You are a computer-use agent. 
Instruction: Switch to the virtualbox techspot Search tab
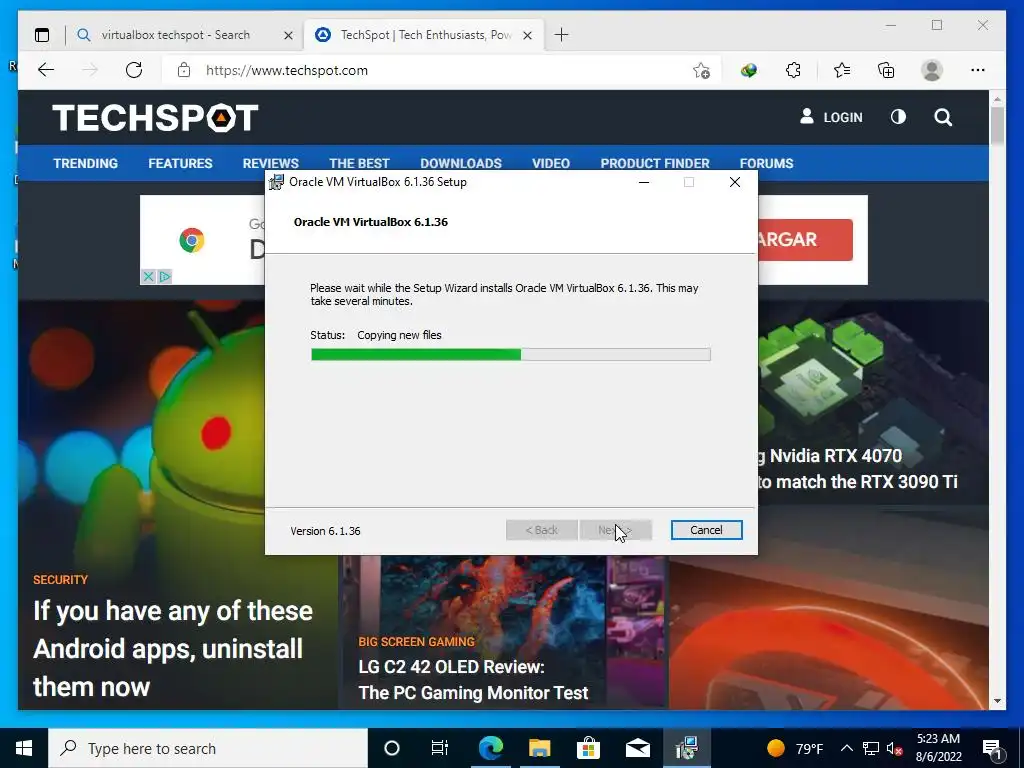[185, 35]
